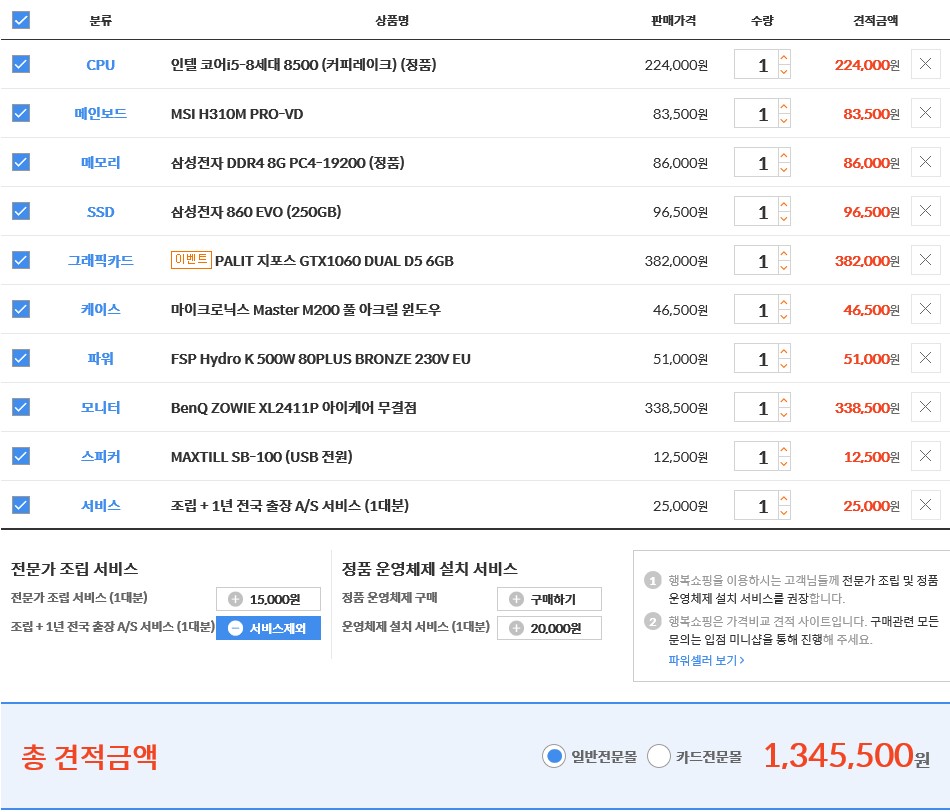Add 전문가 조립 서비스 for 15,000원

pos(268,599)
